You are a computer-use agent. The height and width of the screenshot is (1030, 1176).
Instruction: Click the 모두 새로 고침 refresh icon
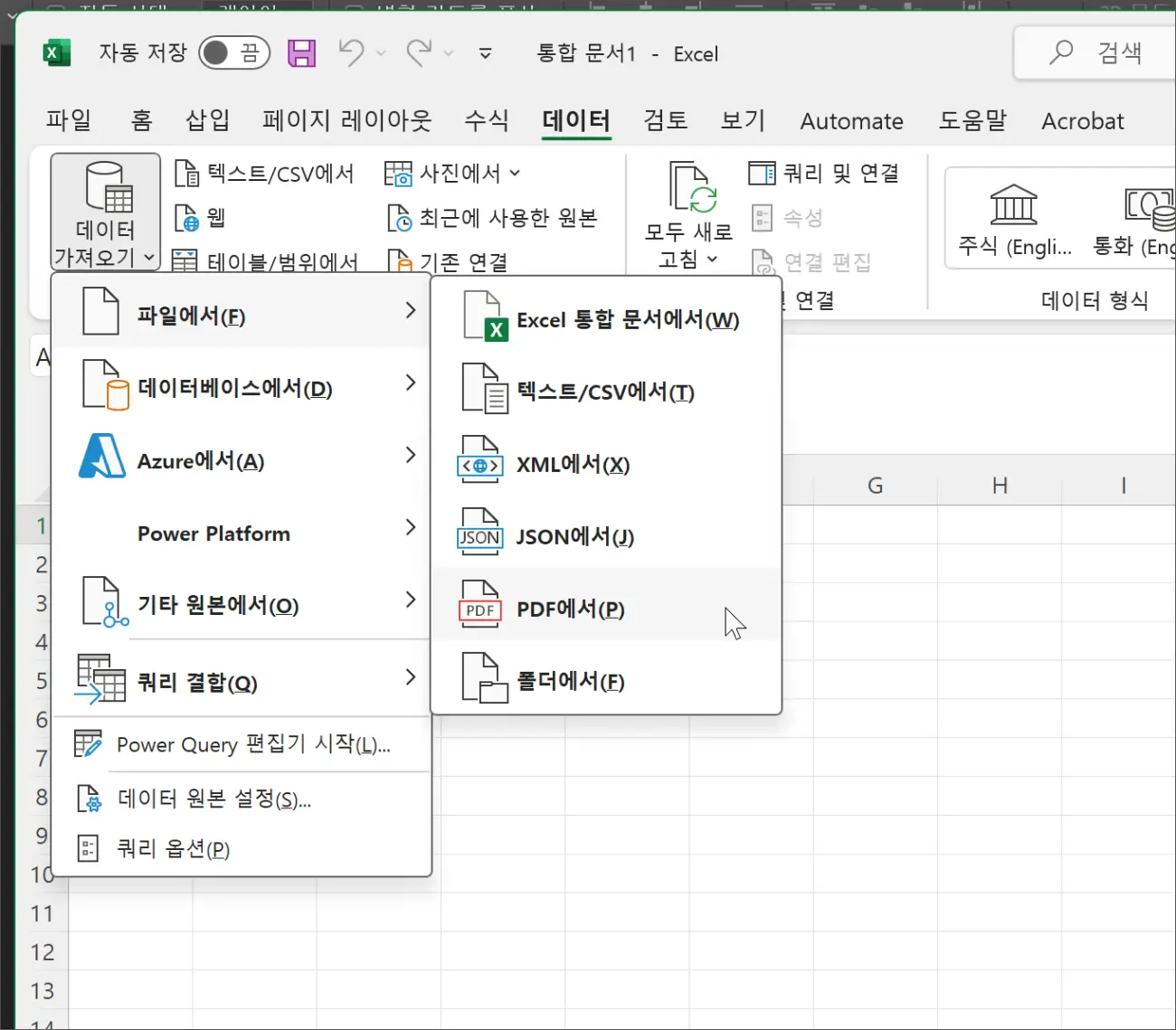tap(691, 188)
